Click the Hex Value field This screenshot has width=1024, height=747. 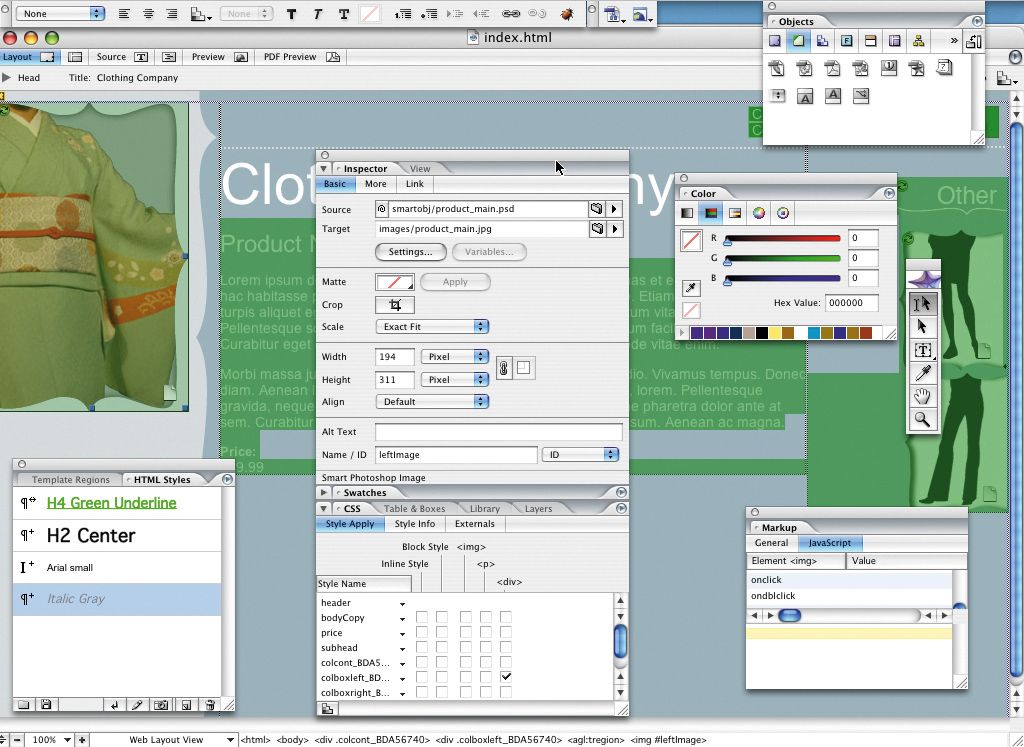click(x=852, y=303)
